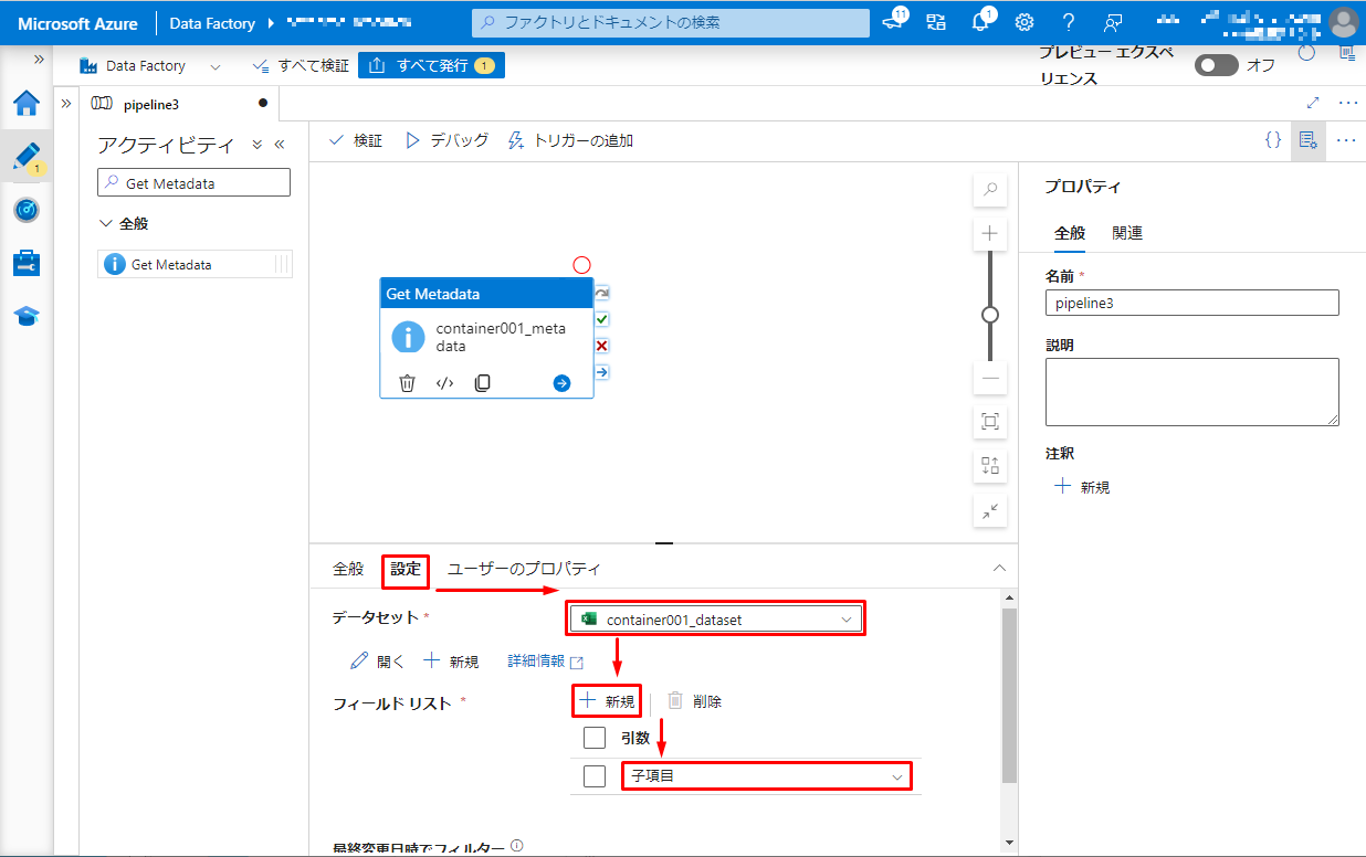Delete the Get Metadata activity trash icon

click(407, 383)
